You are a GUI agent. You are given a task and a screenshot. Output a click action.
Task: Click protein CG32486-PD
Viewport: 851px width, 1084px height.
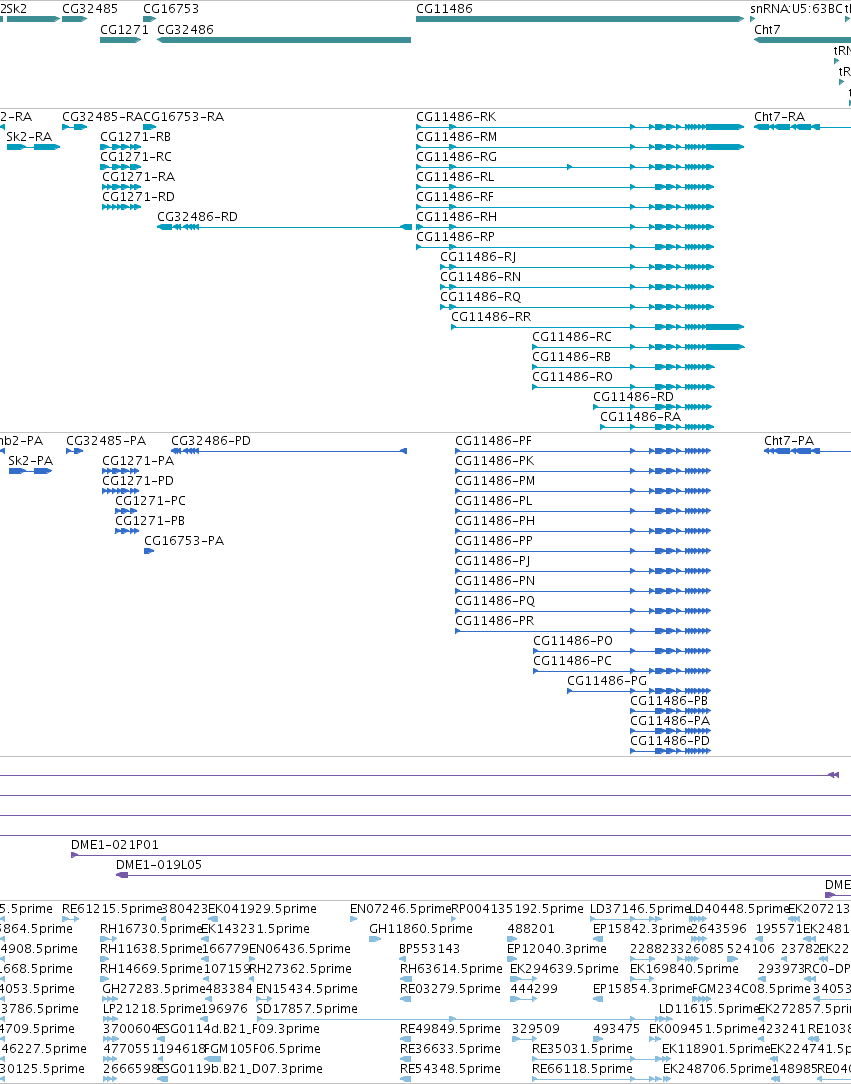211,441
